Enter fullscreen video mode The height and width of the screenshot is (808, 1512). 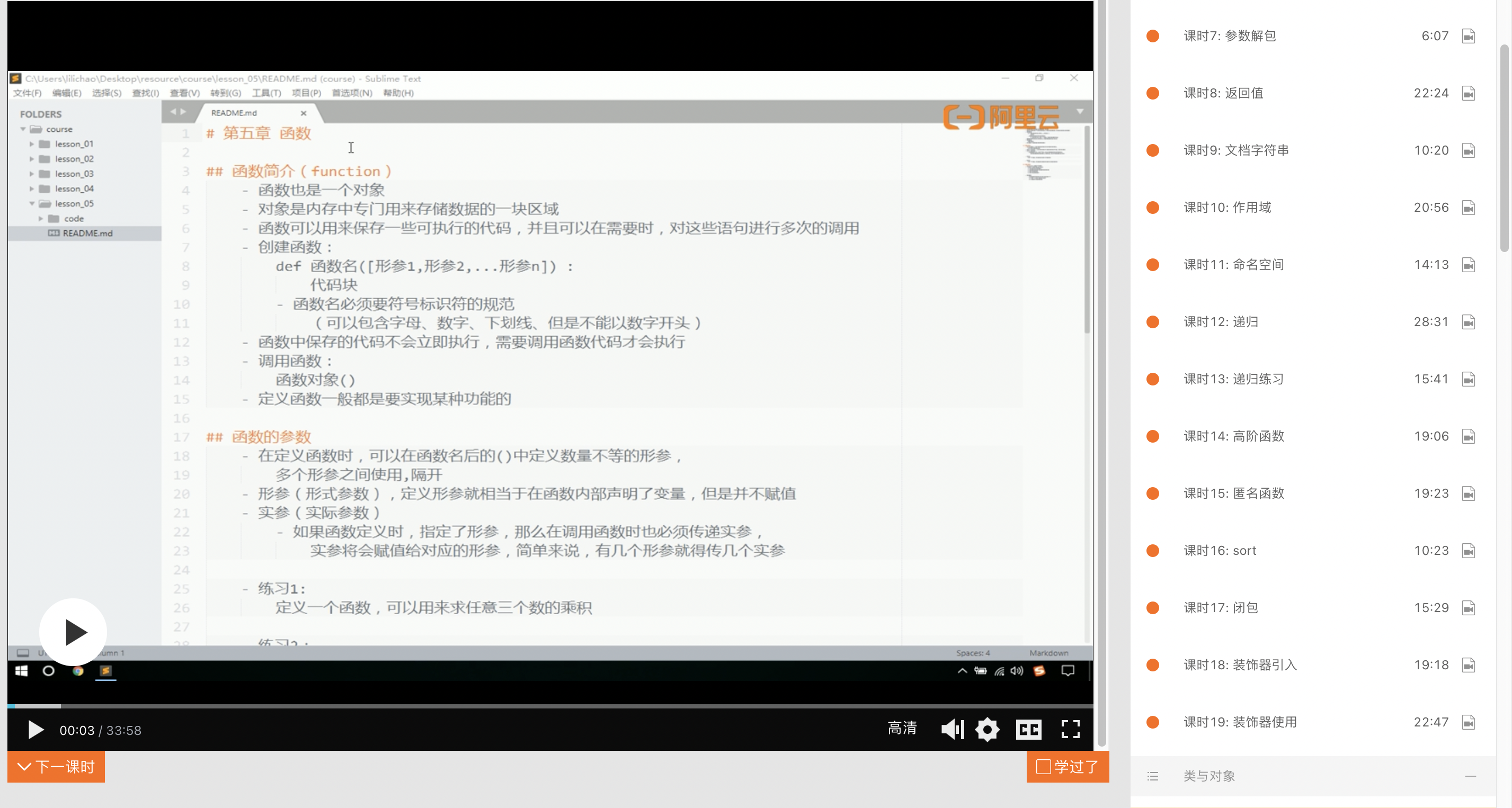coord(1071,729)
